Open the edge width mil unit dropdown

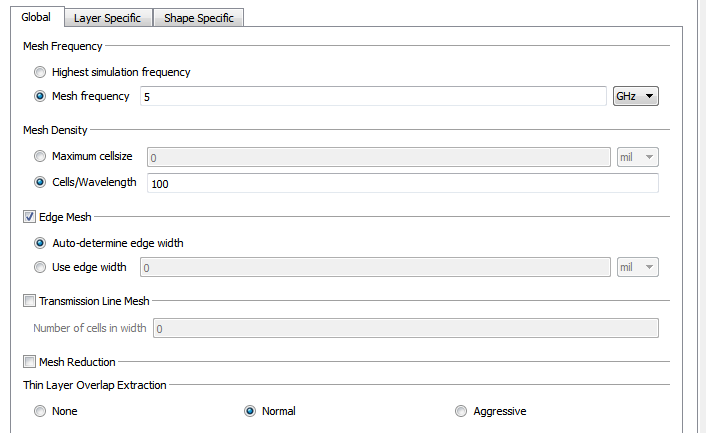637,267
